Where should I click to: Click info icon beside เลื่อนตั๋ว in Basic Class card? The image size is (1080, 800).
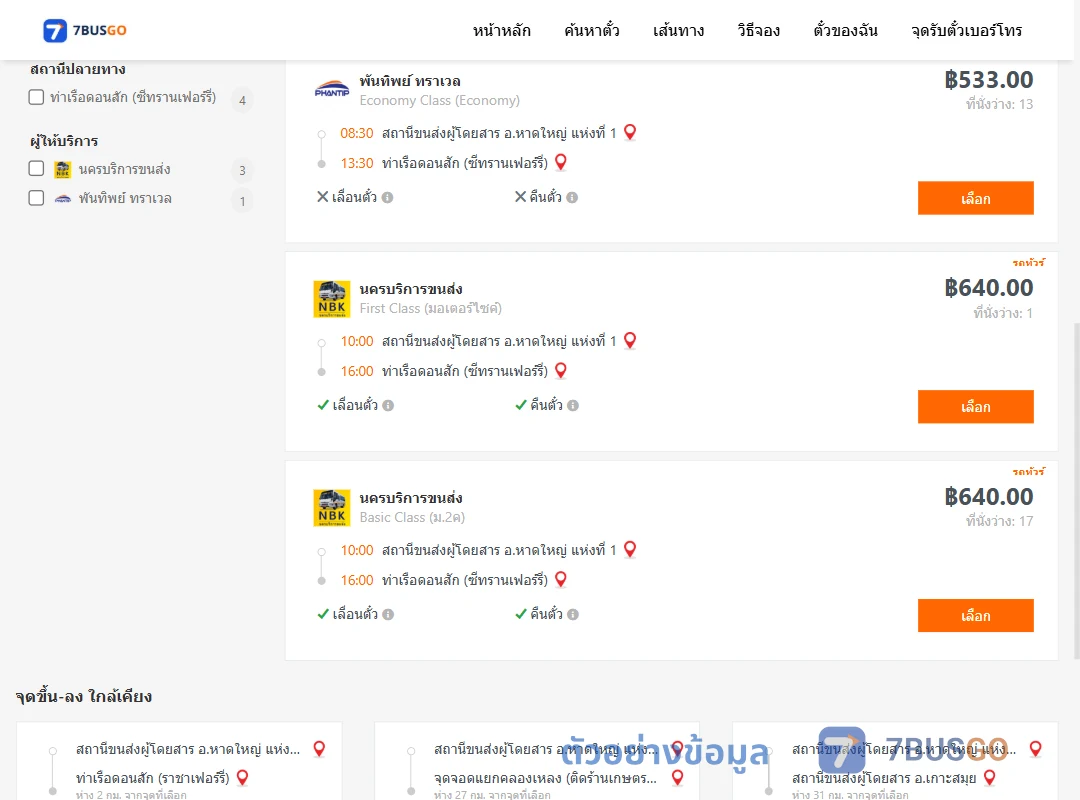pyautogui.click(x=388, y=615)
